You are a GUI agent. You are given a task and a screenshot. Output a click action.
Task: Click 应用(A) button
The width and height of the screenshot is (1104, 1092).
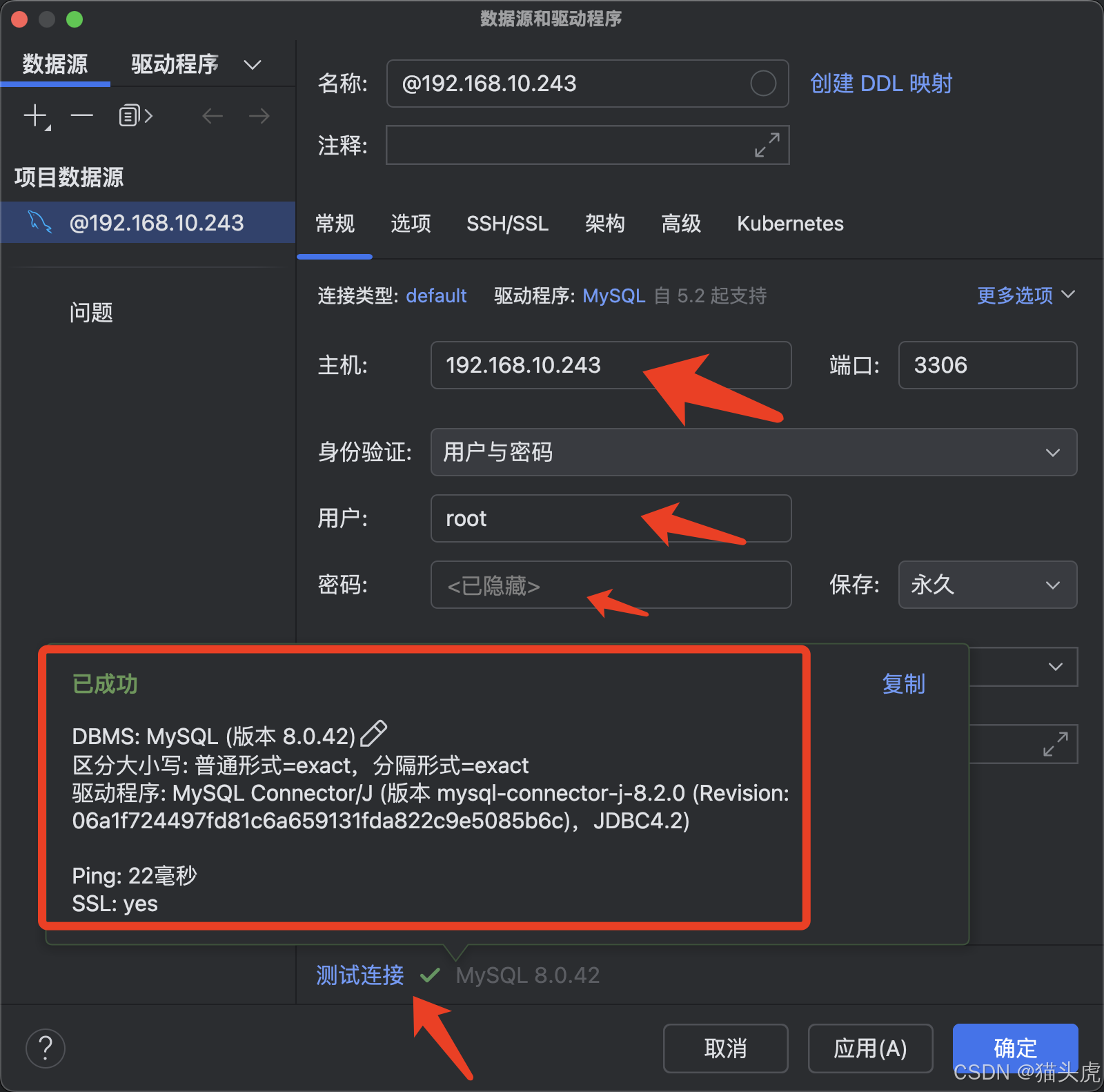871,1049
